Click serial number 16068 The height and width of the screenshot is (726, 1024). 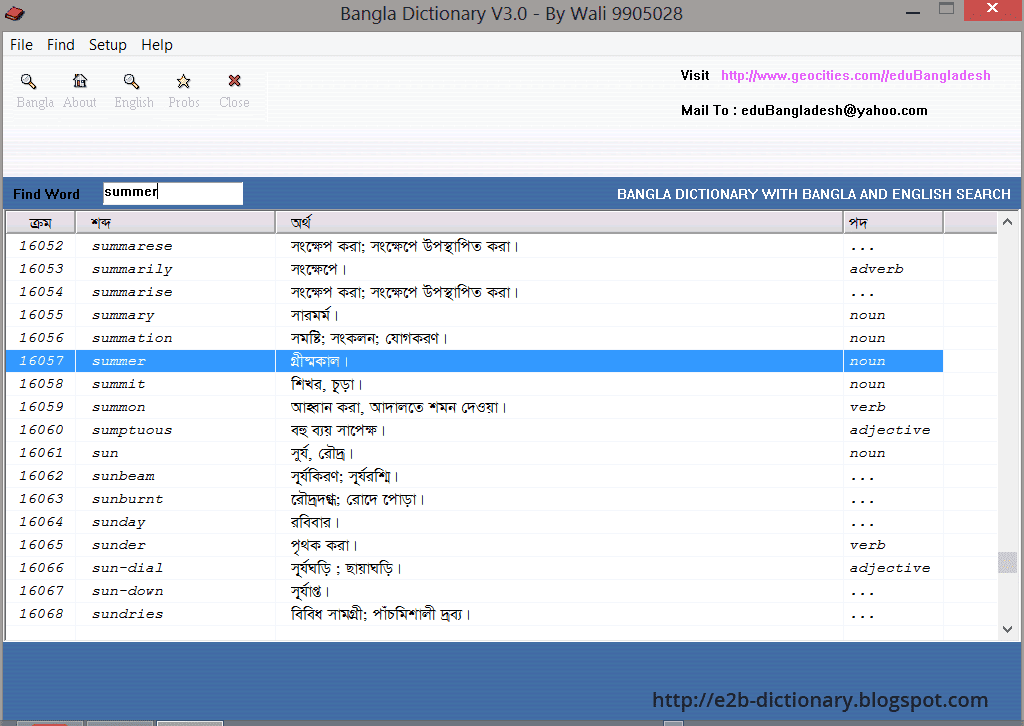[41, 614]
